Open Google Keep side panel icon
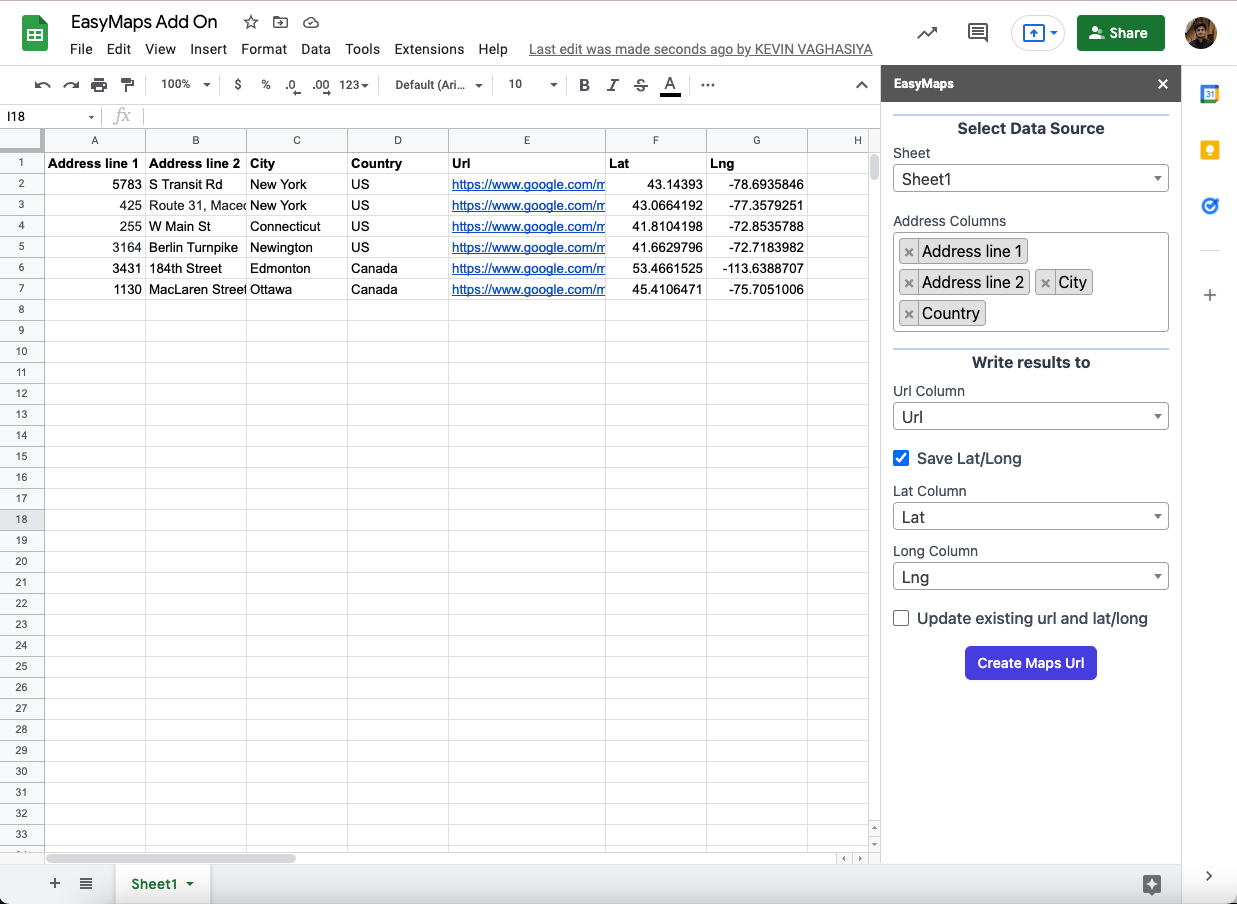Image resolution: width=1237 pixels, height=904 pixels. coord(1209,150)
